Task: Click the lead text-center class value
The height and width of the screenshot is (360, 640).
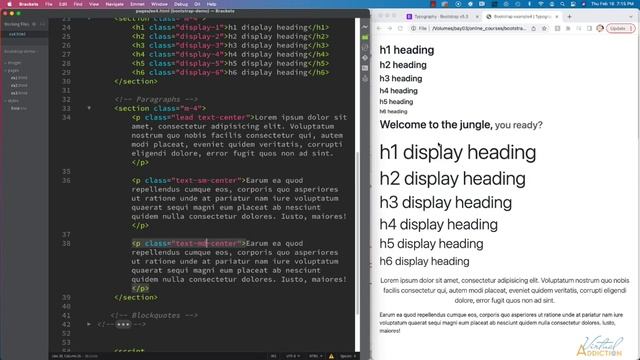Action: click(x=210, y=118)
